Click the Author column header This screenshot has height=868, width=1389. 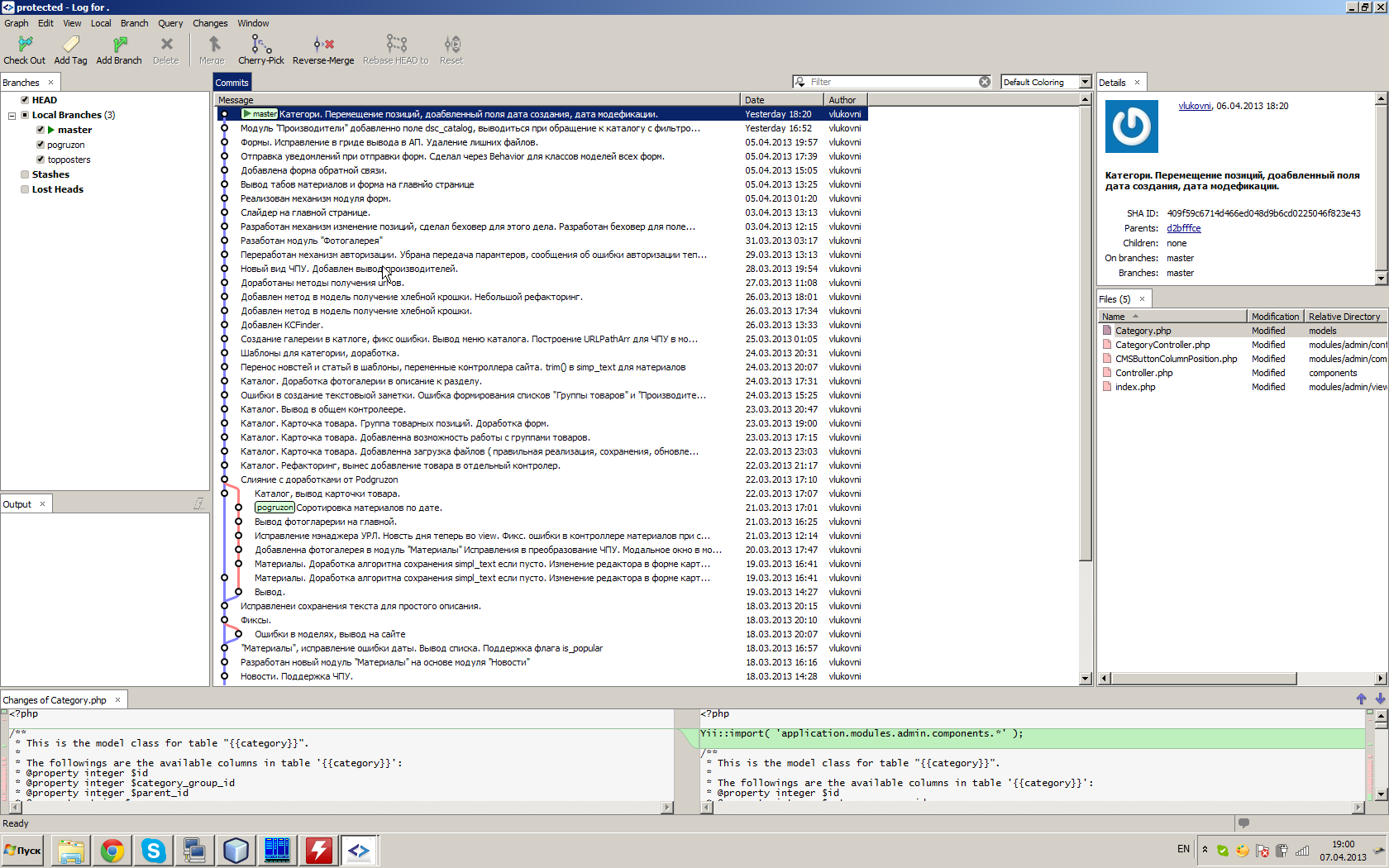pos(846,100)
